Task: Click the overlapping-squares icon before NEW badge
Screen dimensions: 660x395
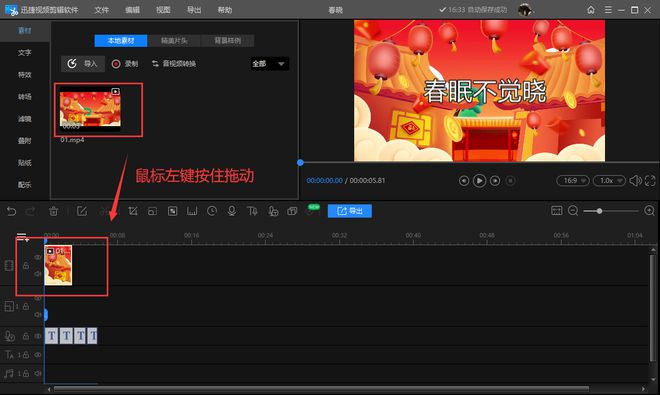Action: pos(292,211)
